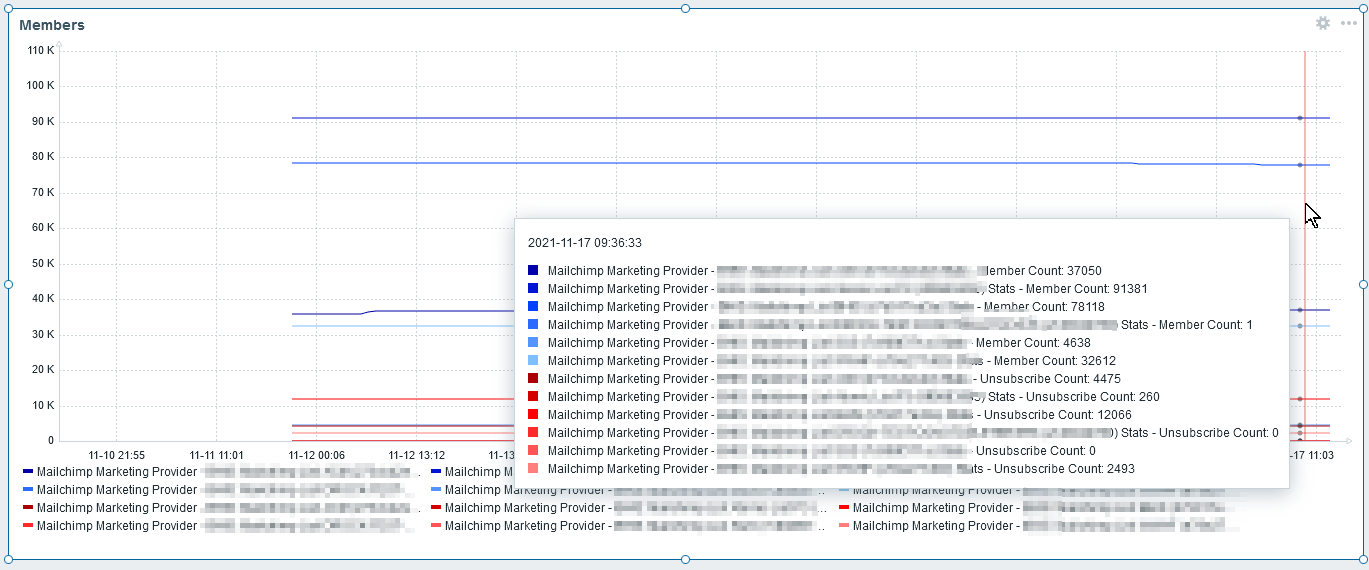Click the swatch for Unsubscribe Count: 260
The width and height of the screenshot is (1369, 570).
pos(533,397)
